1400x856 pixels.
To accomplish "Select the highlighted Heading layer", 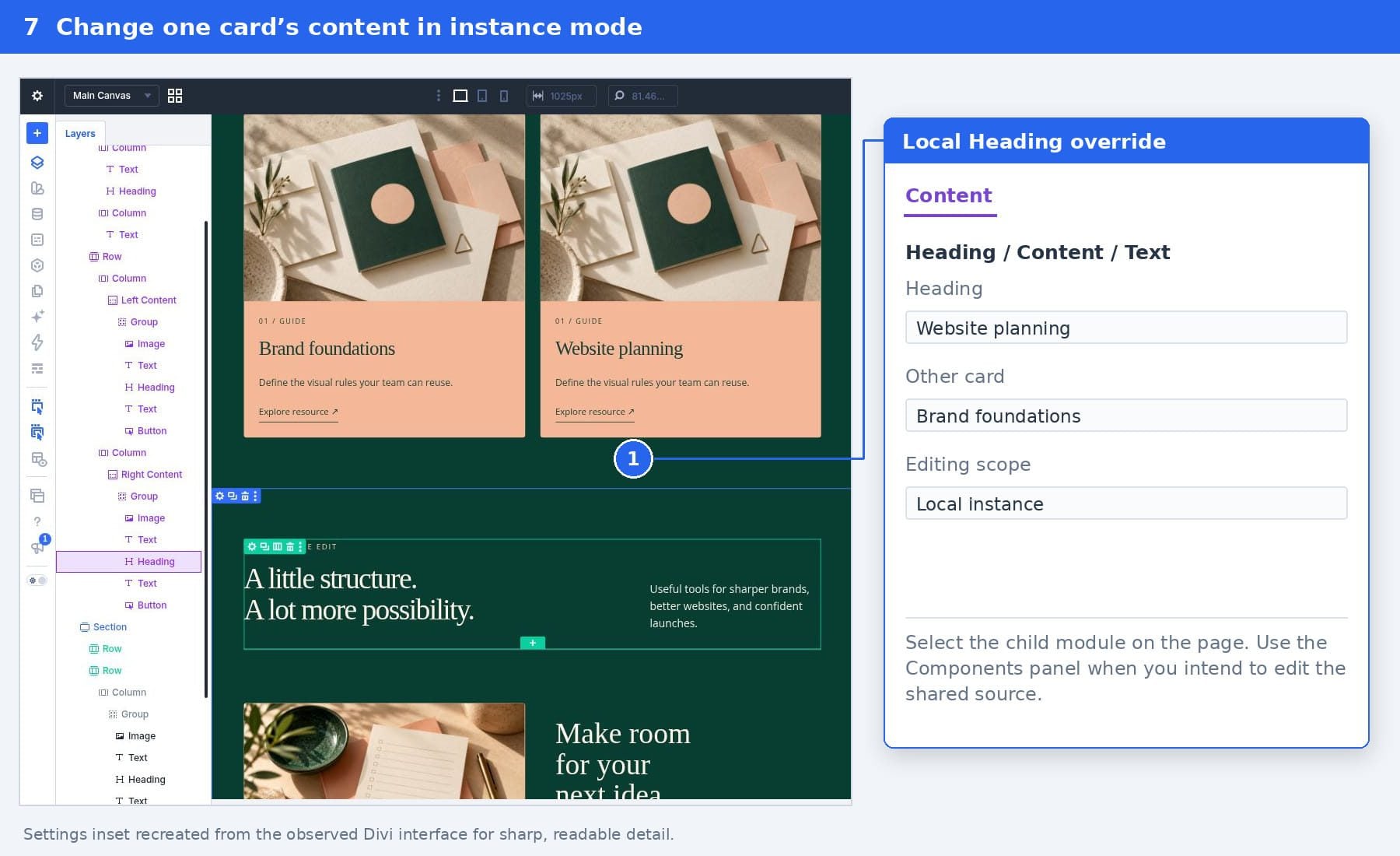I will click(x=128, y=562).
